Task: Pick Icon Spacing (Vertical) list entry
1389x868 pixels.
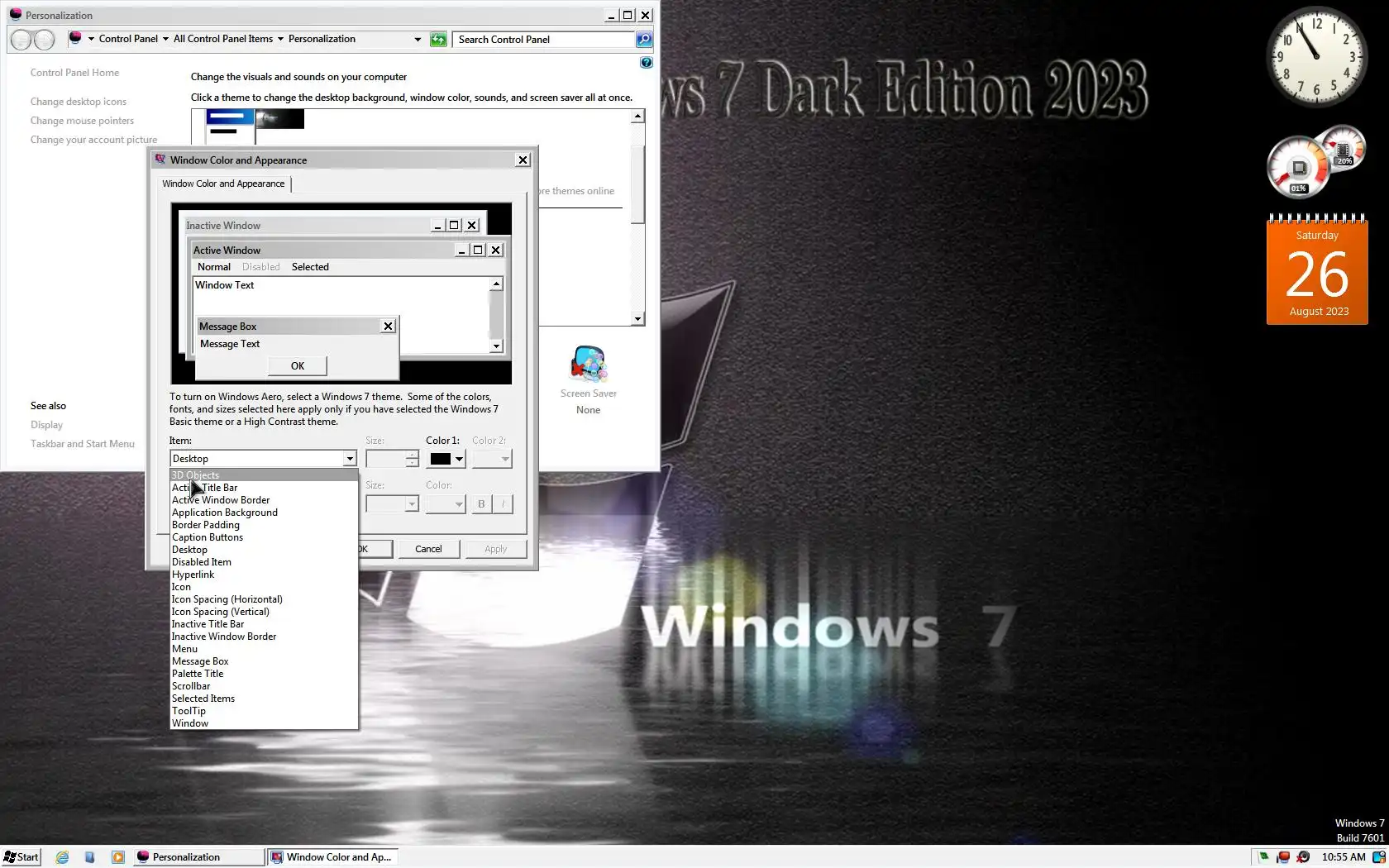Action: coord(264,612)
